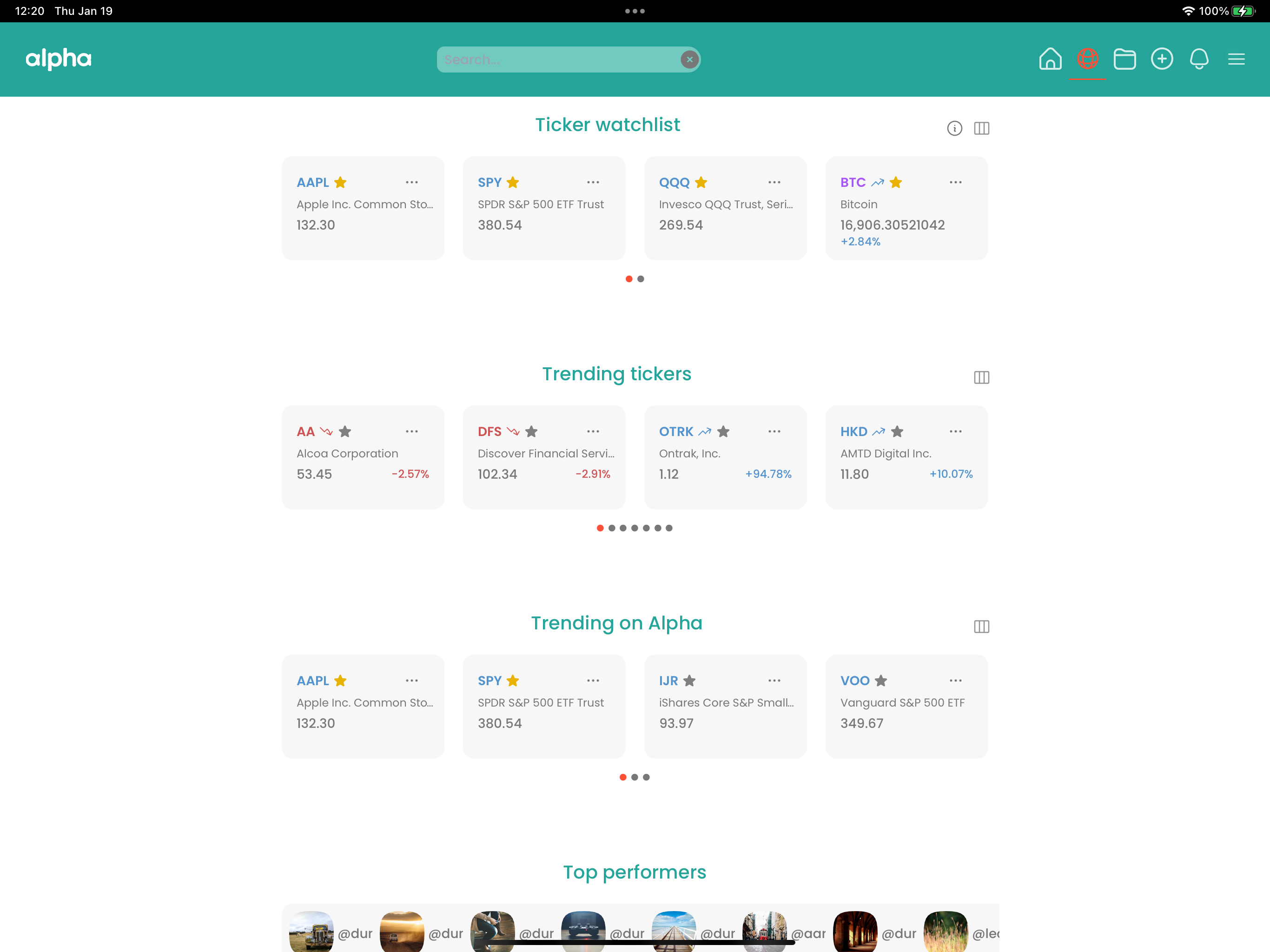This screenshot has height=952, width=1270.
Task: Star the AA Alcoa ticker
Action: (x=344, y=431)
